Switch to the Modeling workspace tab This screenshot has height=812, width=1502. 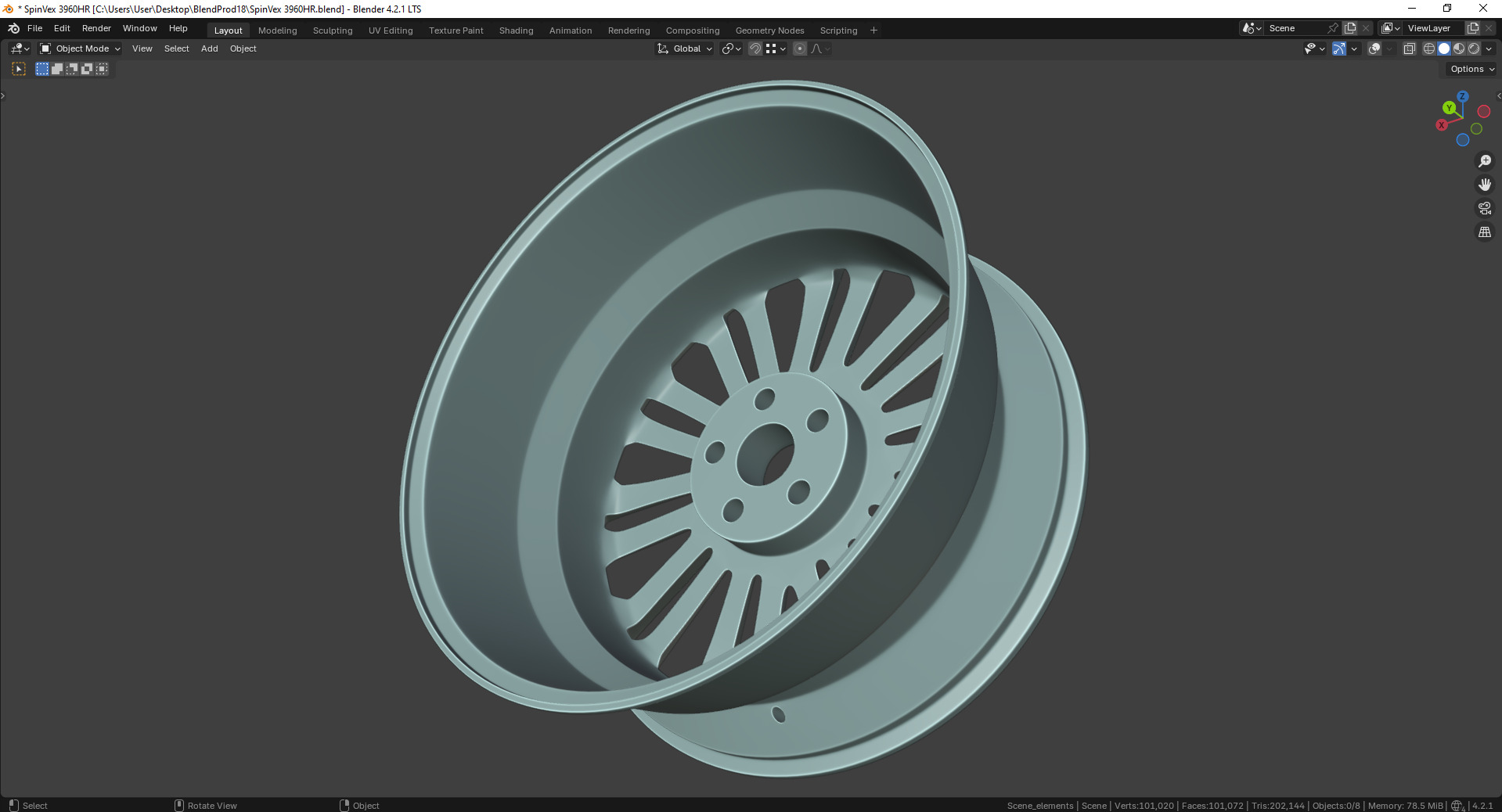278,31
